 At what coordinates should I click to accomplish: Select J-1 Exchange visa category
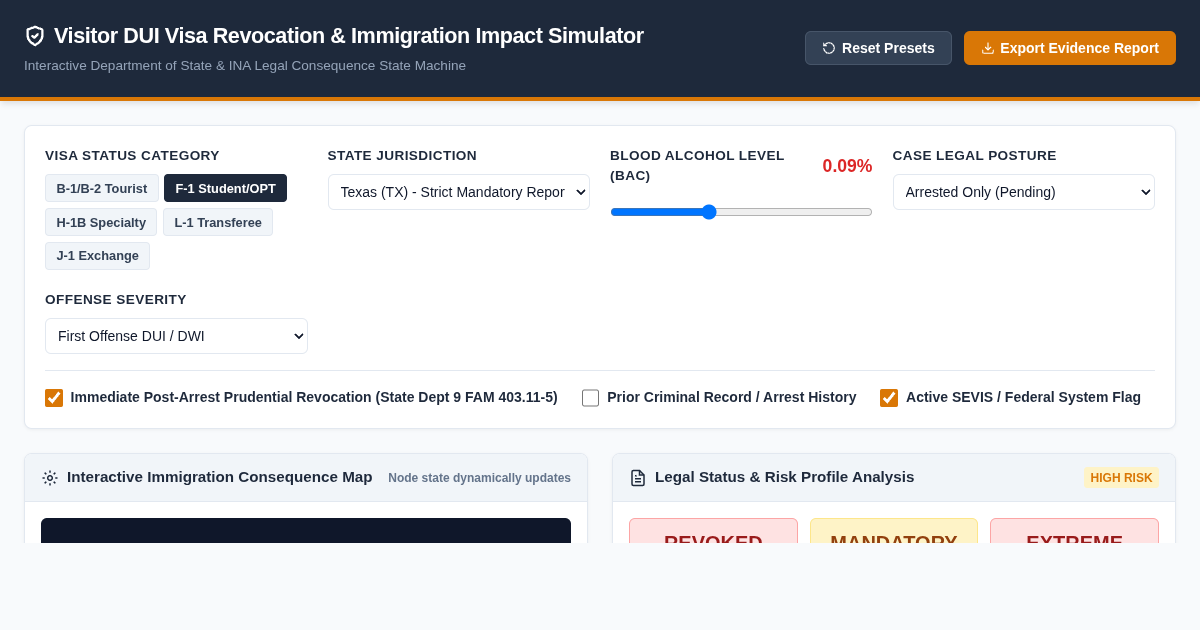[x=97, y=256]
